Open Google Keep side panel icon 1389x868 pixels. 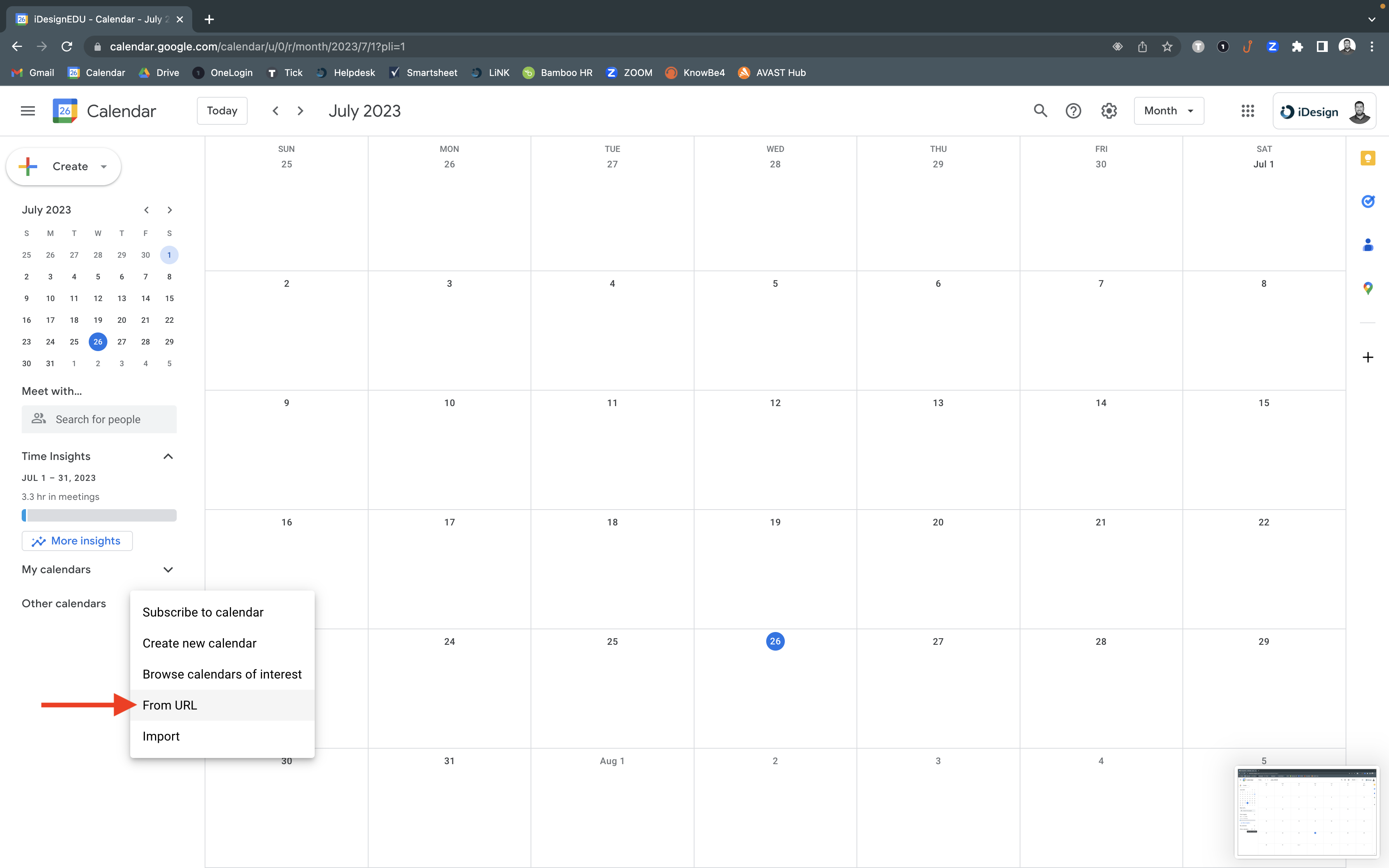pos(1368,158)
